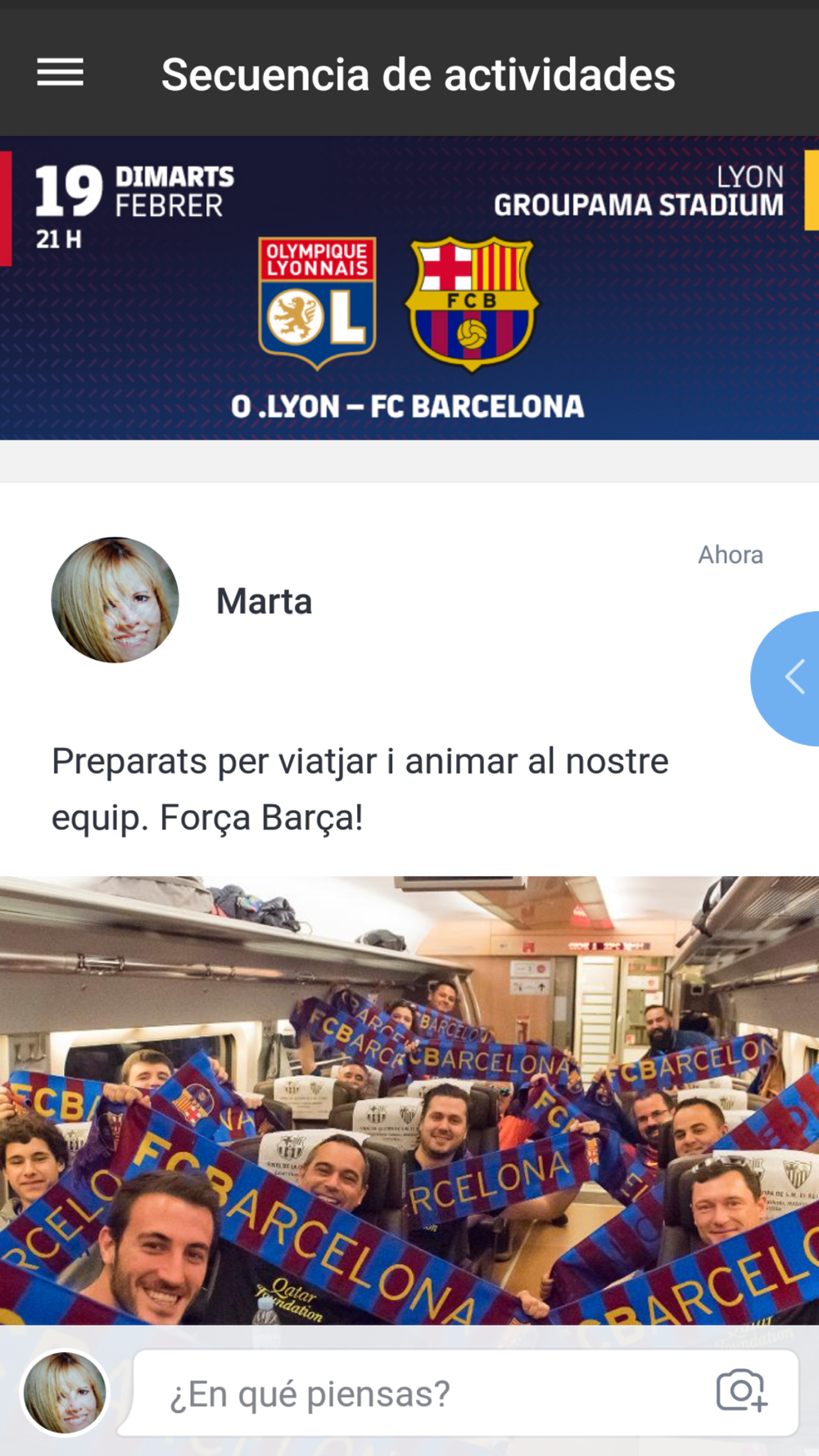This screenshot has height=1456, width=819.
Task: Focus the '¿En qué piensas?' input field
Action: tap(464, 1393)
